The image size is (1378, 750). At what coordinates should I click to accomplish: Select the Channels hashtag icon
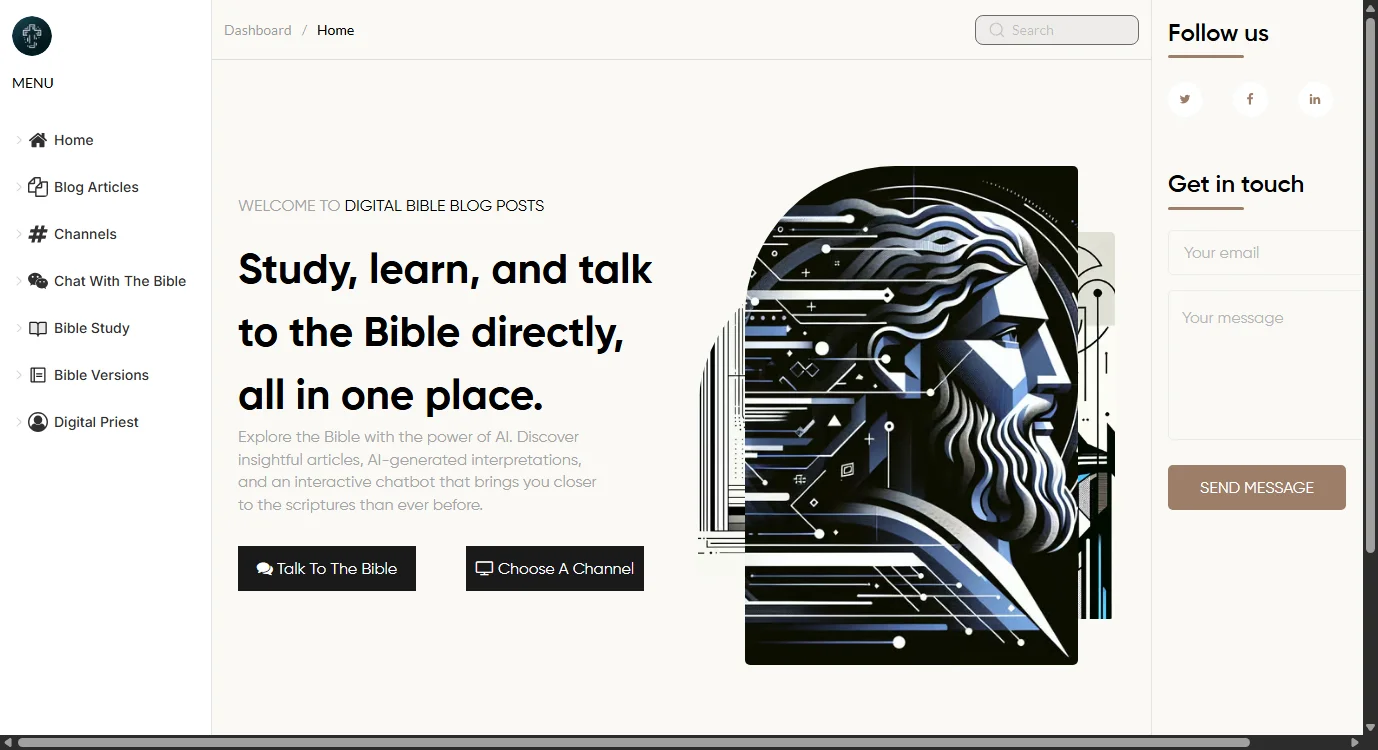click(38, 234)
